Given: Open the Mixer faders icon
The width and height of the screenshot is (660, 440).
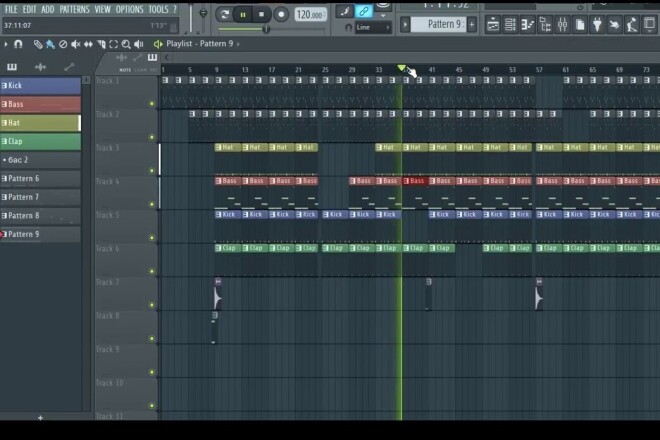Looking at the screenshot, I should click(562, 24).
